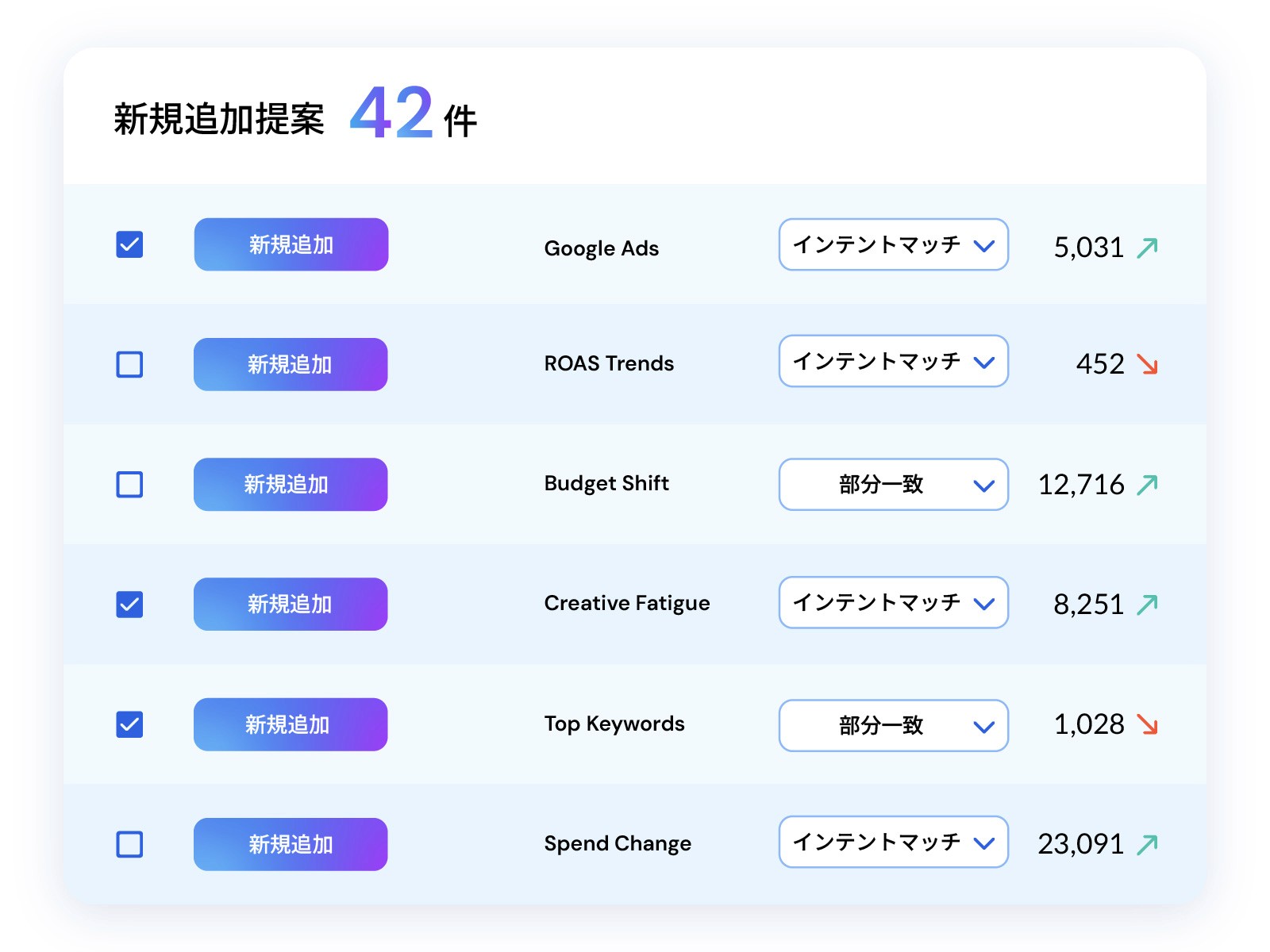This screenshot has width=1270, height=952.
Task: Click 新規追加 for ROAS Trends
Action: [x=290, y=364]
